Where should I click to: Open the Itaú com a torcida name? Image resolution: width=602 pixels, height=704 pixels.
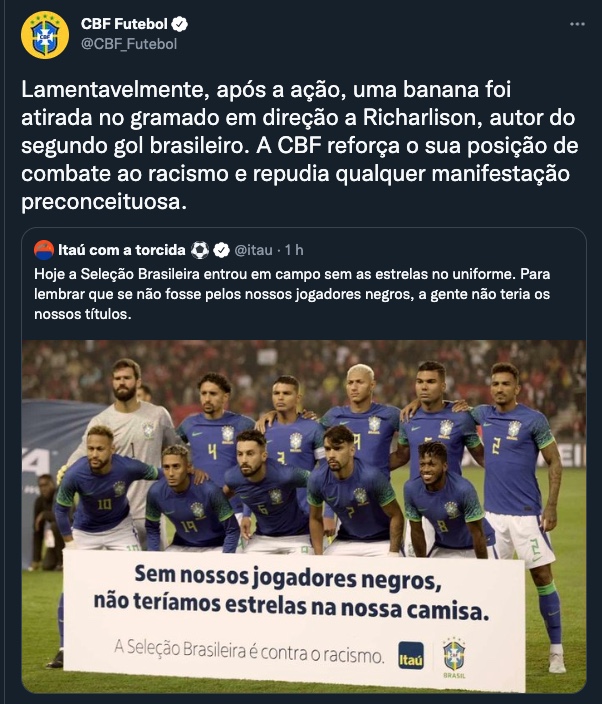tap(122, 250)
